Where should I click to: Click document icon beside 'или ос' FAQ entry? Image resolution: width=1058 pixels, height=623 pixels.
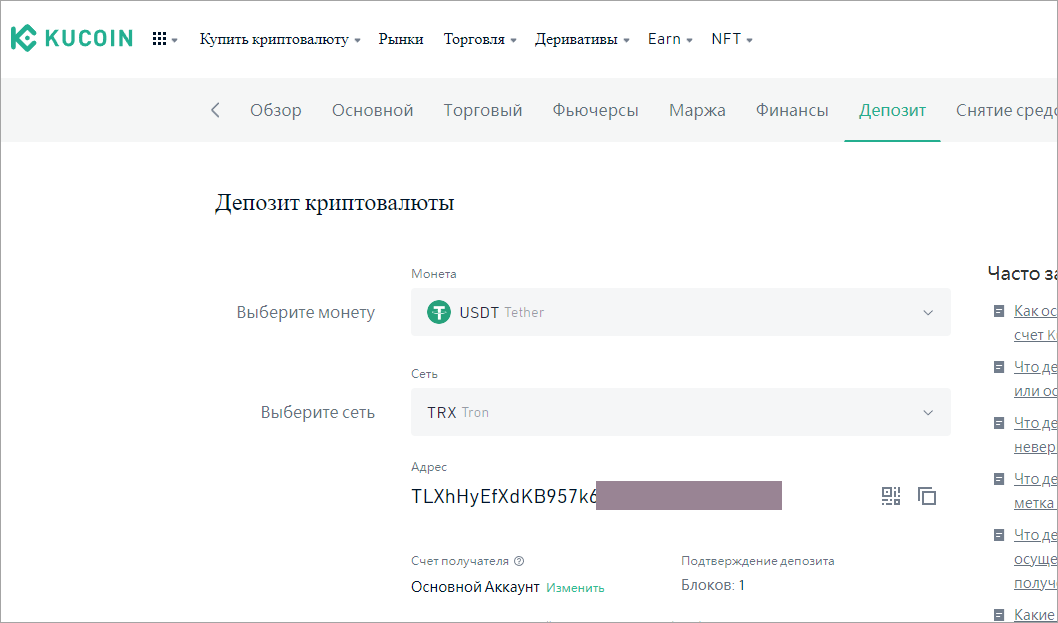999,367
